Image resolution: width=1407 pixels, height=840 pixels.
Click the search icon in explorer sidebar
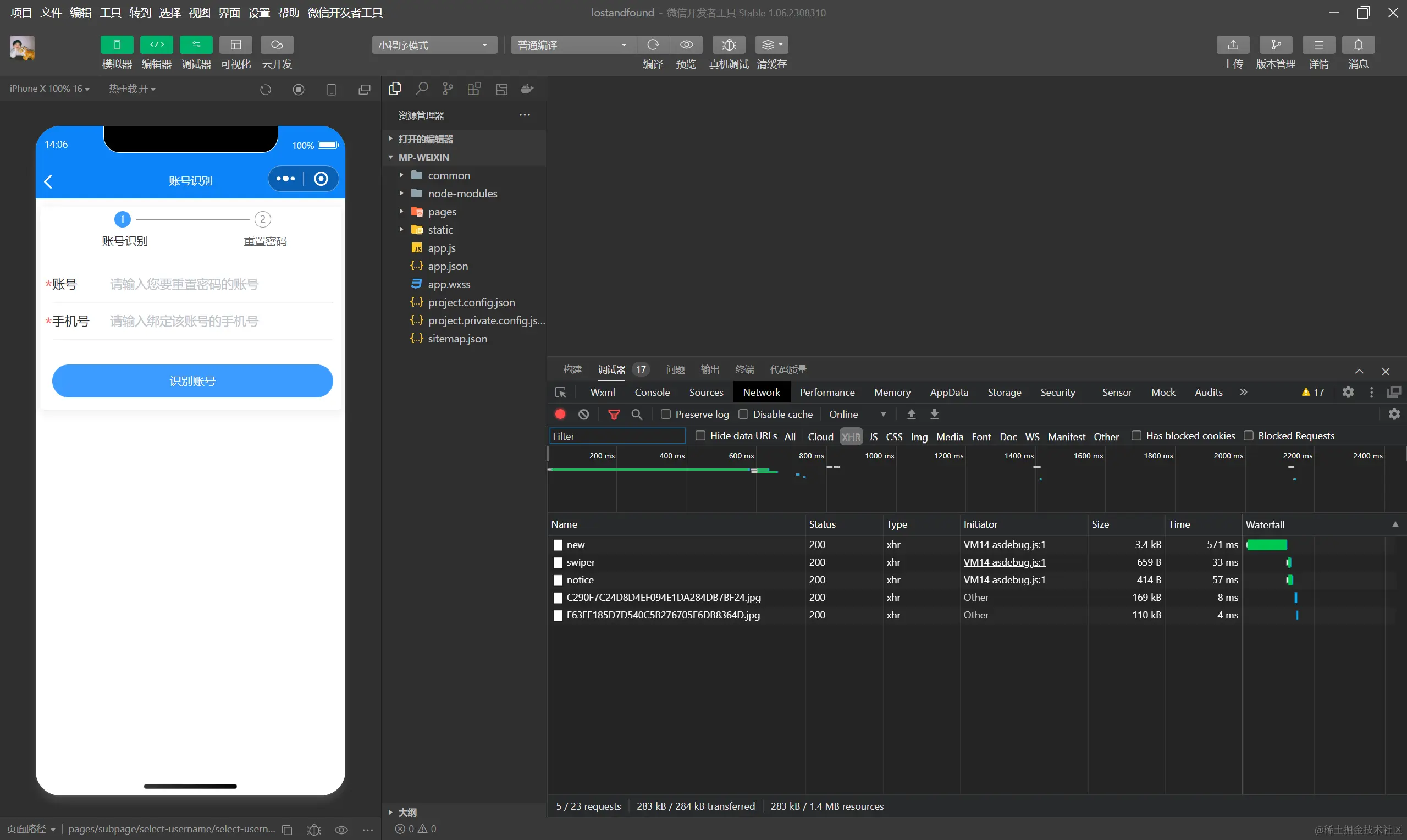[x=421, y=89]
